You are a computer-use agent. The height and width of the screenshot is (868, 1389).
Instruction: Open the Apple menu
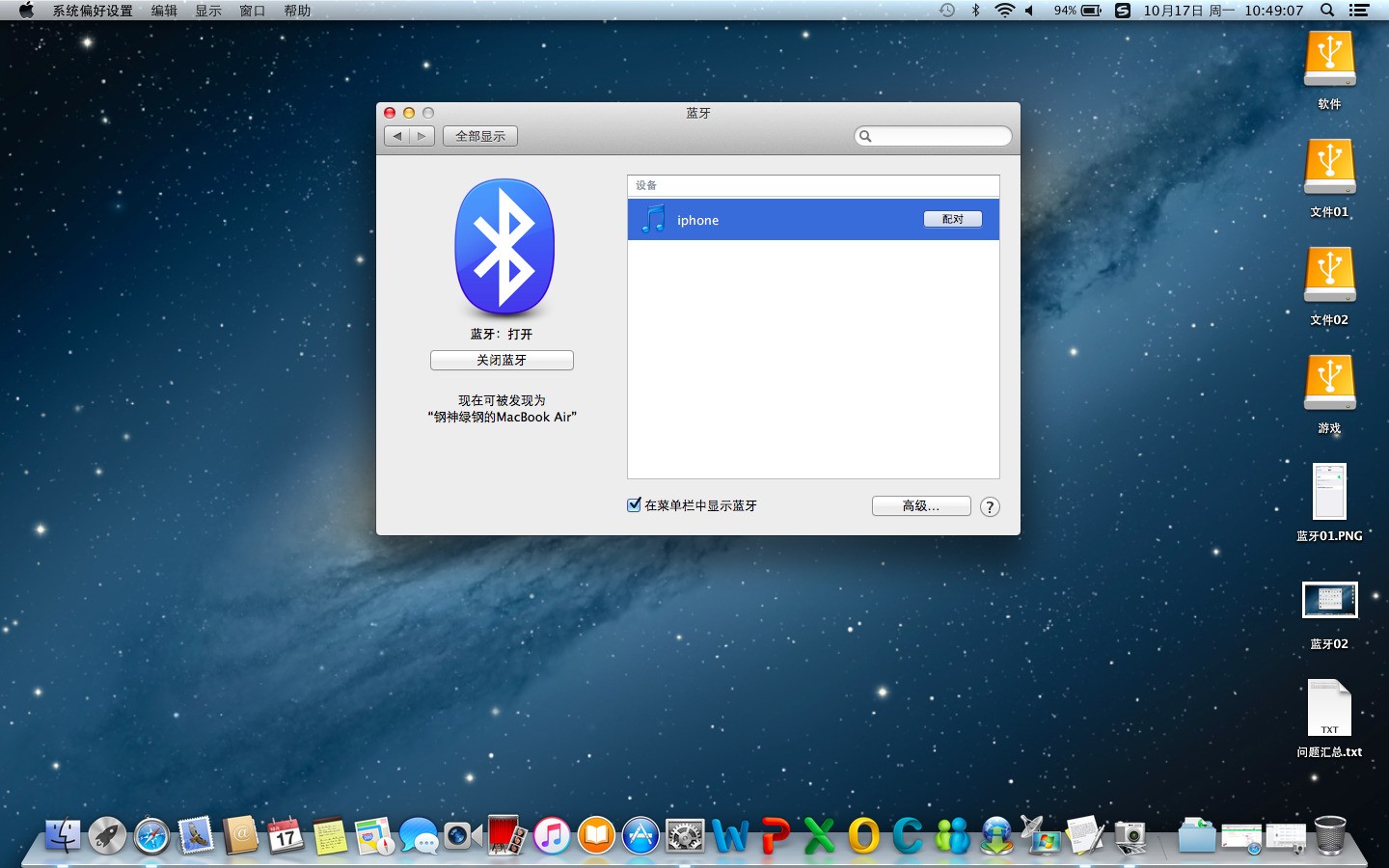coord(26,11)
